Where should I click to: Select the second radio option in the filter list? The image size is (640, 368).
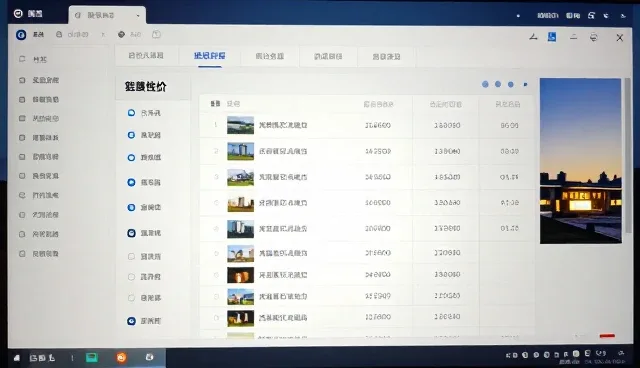click(131, 135)
